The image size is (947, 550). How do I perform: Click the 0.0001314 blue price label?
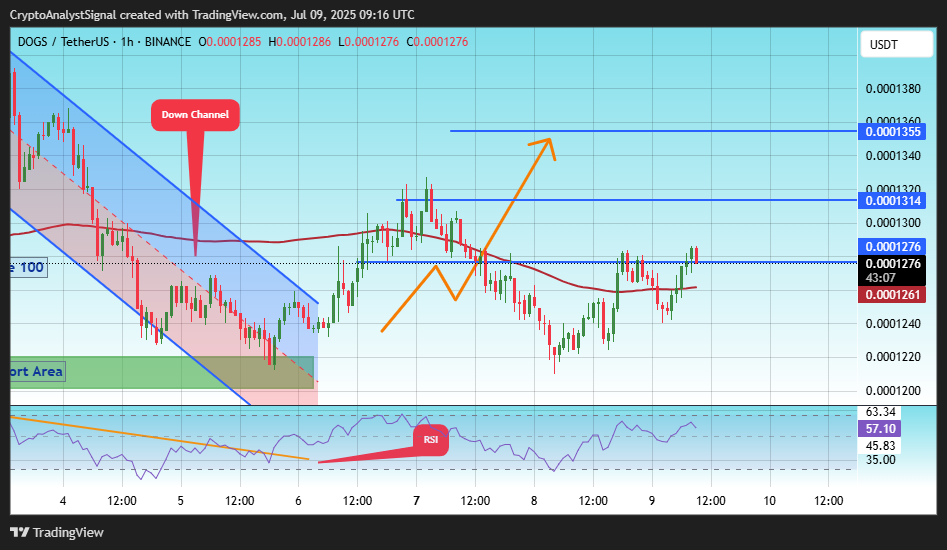[x=892, y=201]
